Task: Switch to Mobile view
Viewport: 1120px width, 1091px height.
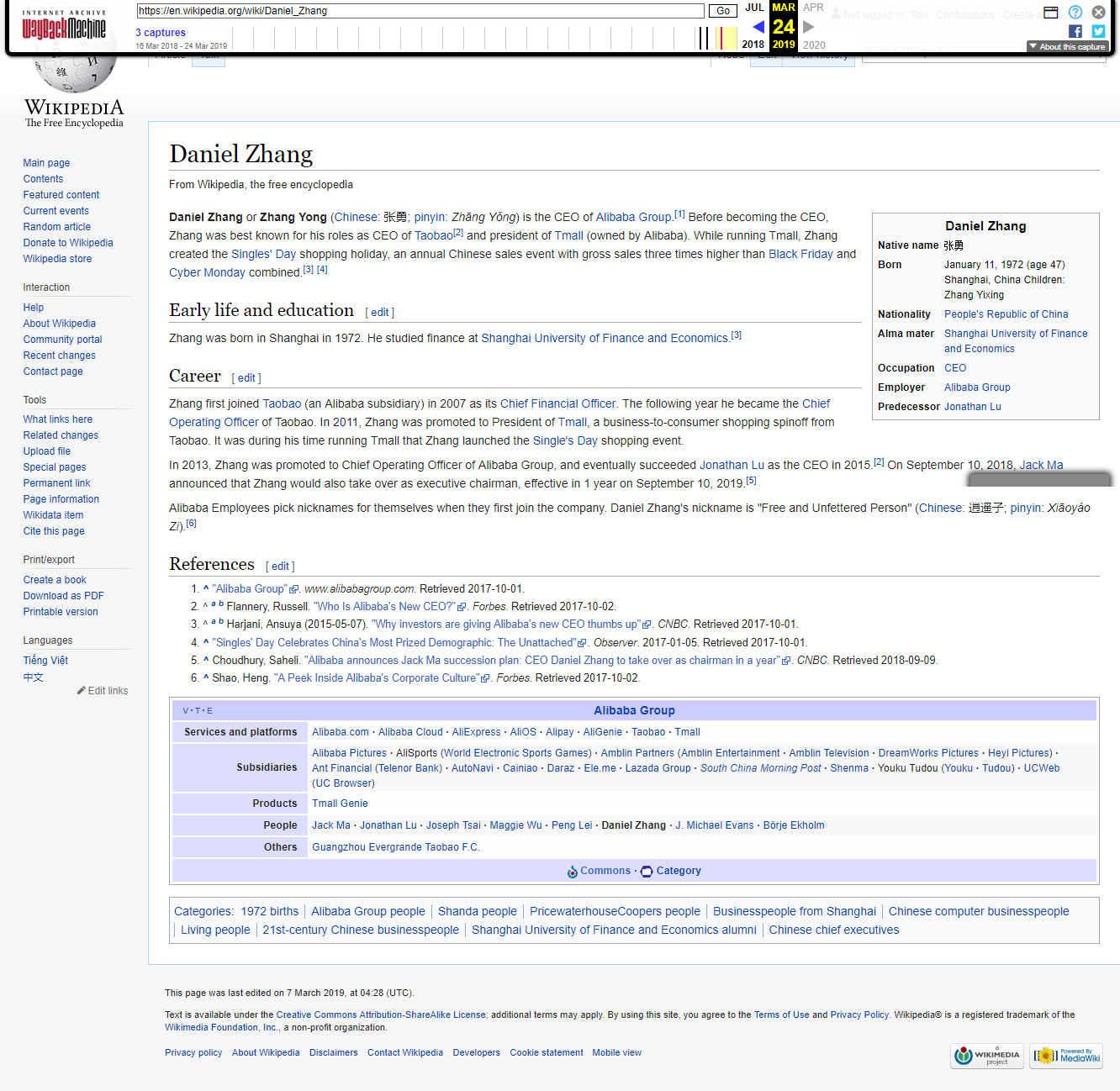Action: [x=616, y=1052]
